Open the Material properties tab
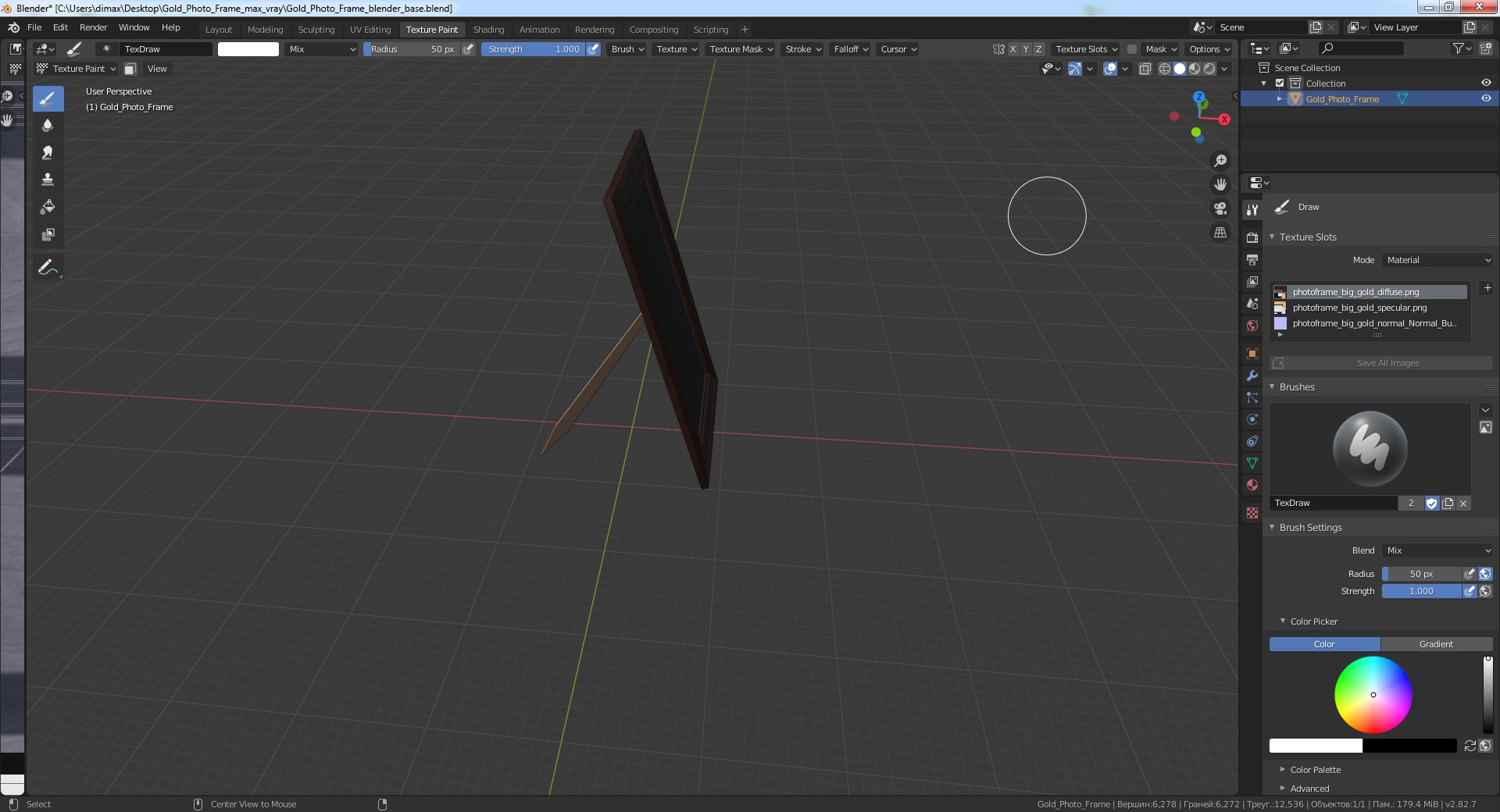This screenshot has width=1500, height=812. [1252, 485]
